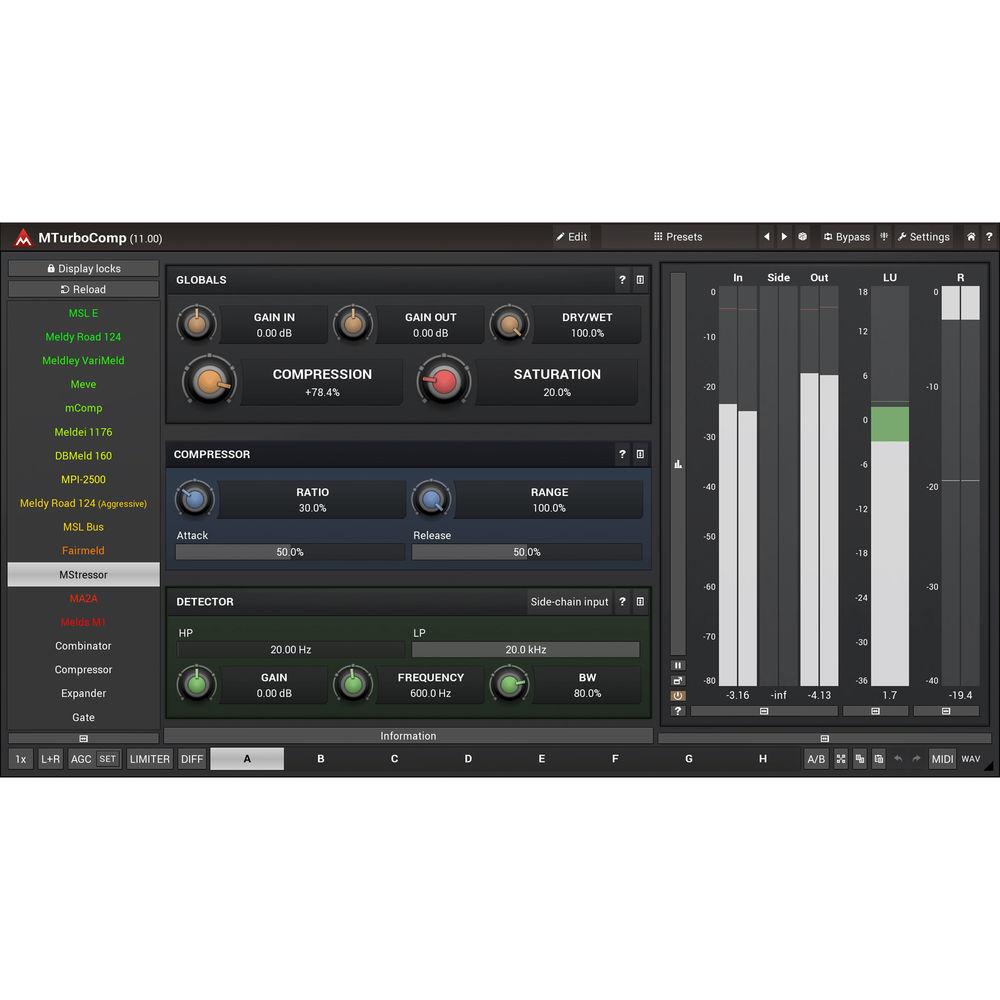Go to previous preset arrow
This screenshot has width=1000, height=1000.
(767, 237)
